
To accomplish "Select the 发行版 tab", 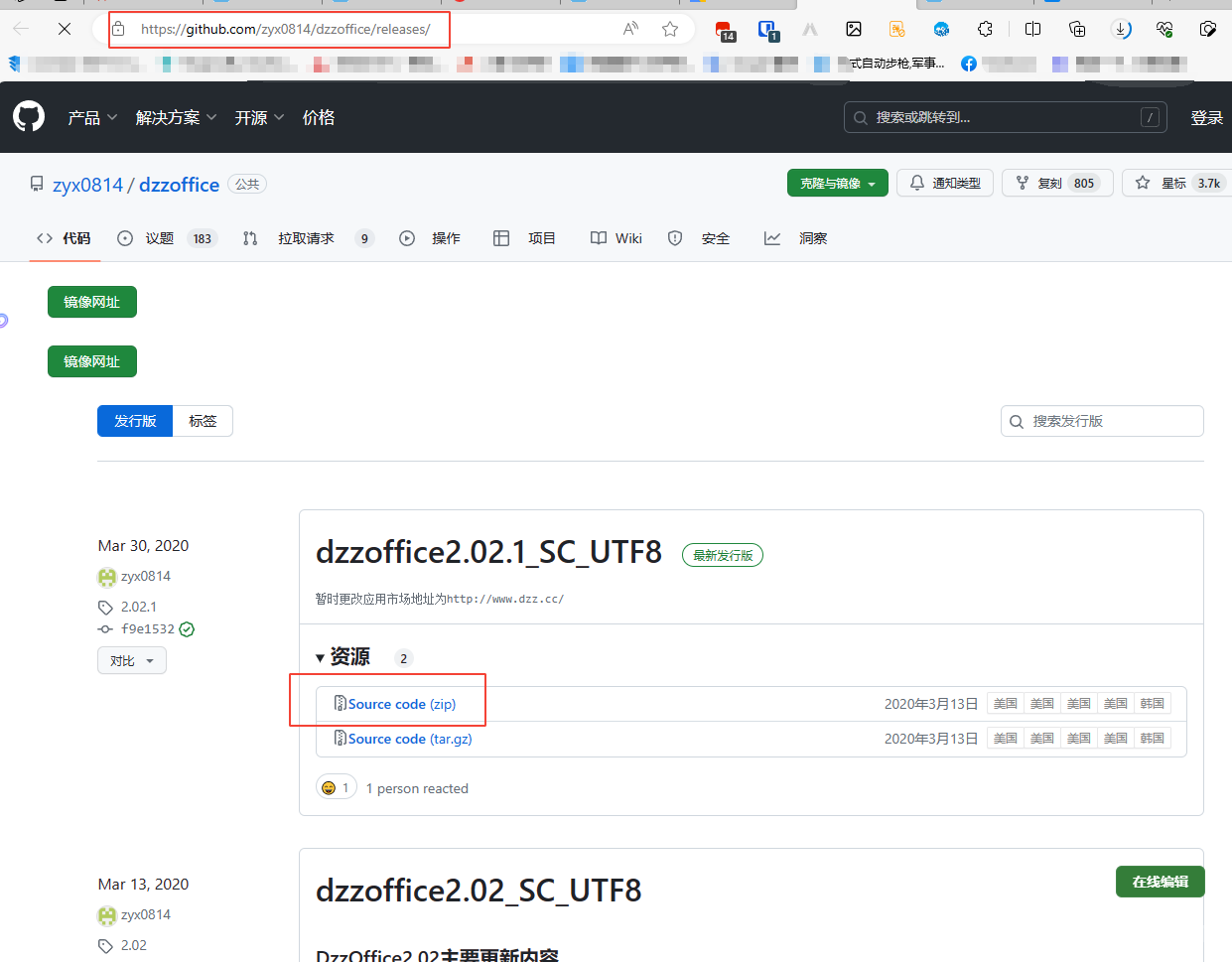I will tap(135, 421).
